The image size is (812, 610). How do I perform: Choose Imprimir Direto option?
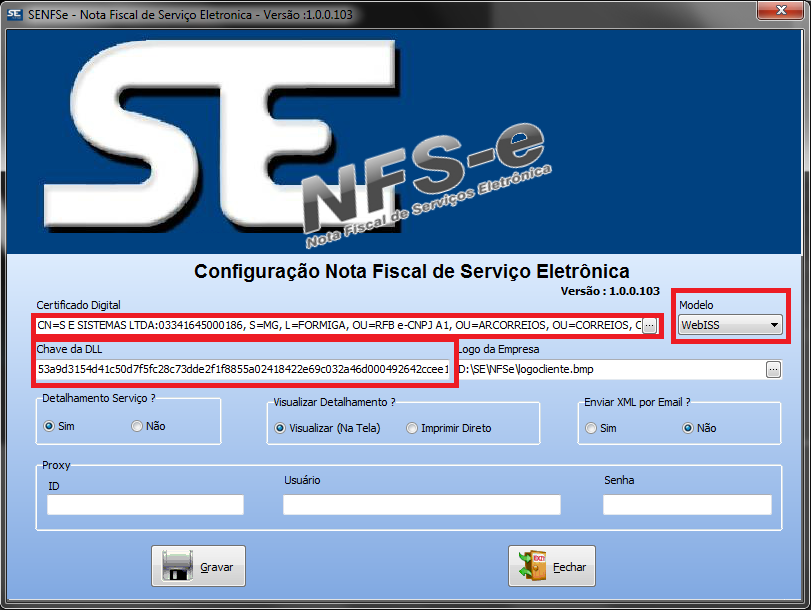point(412,428)
